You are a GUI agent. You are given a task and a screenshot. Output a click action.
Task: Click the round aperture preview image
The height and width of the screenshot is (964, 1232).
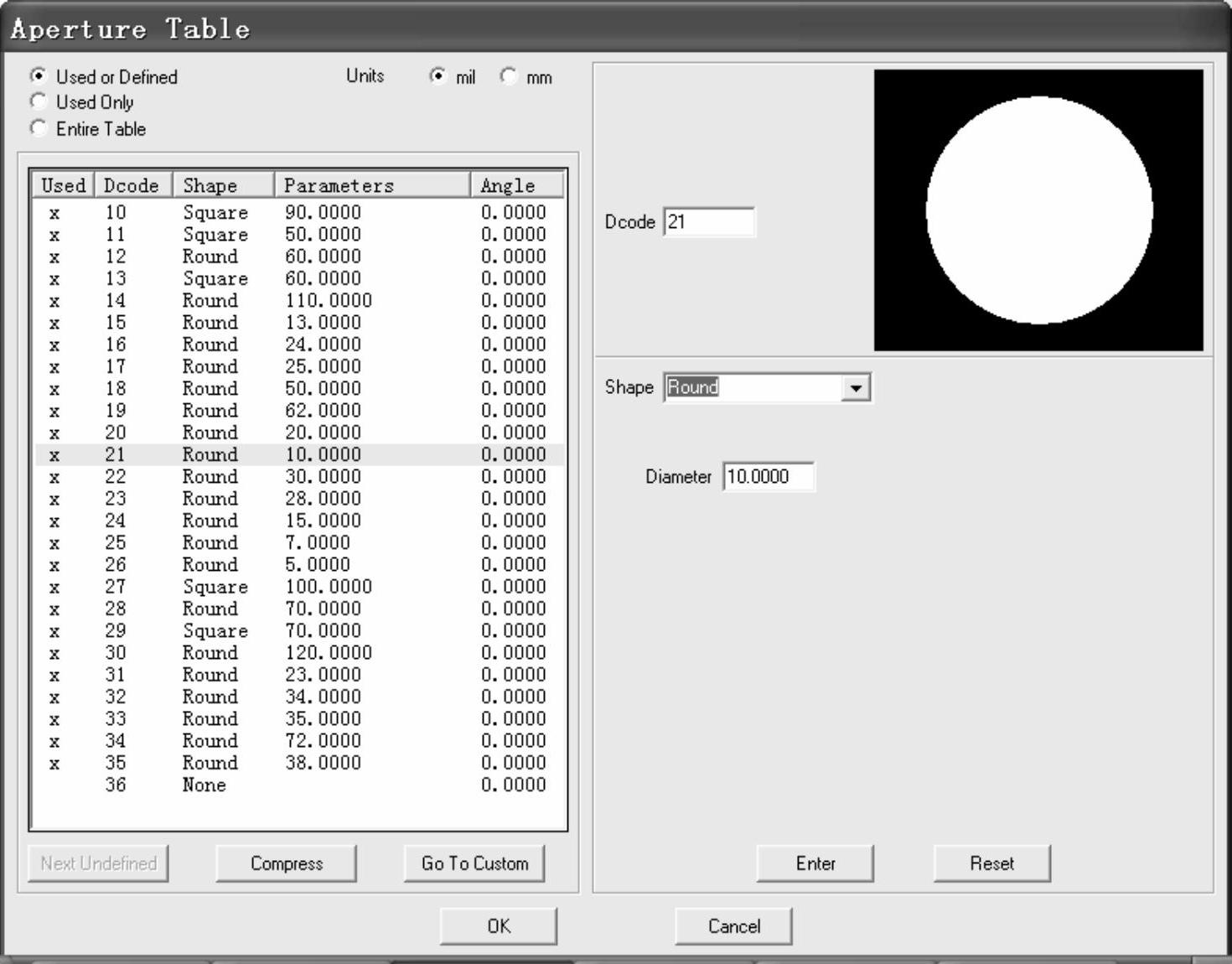1039,210
